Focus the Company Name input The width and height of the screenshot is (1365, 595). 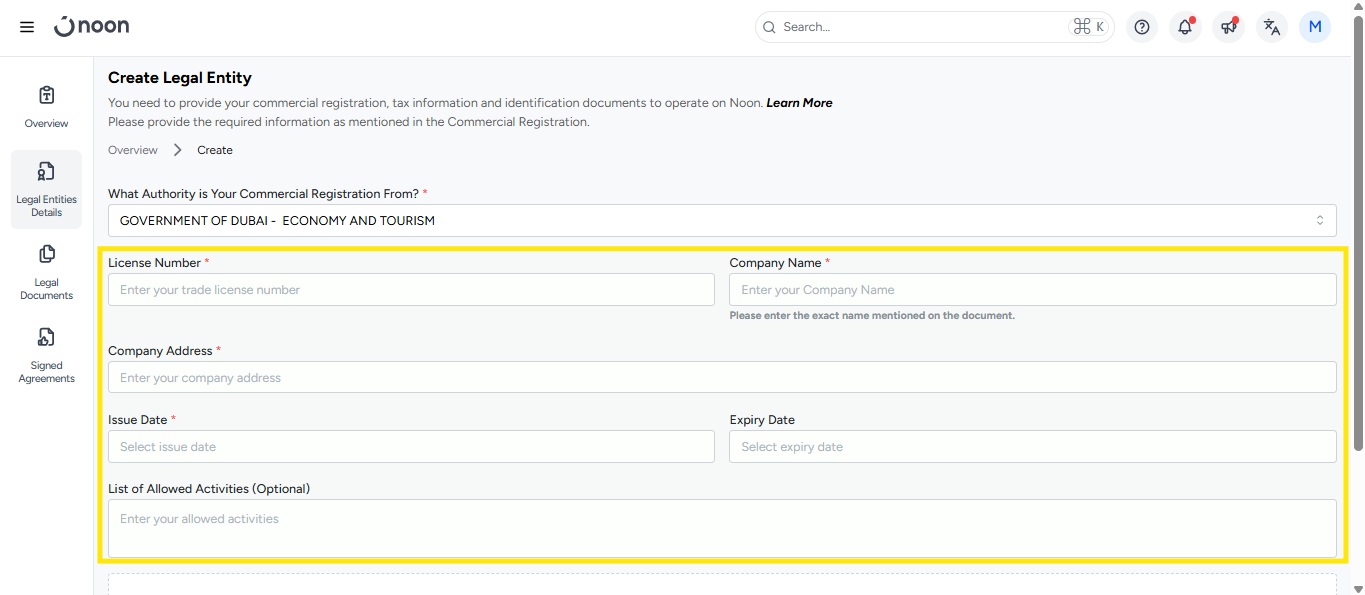pos(1032,290)
